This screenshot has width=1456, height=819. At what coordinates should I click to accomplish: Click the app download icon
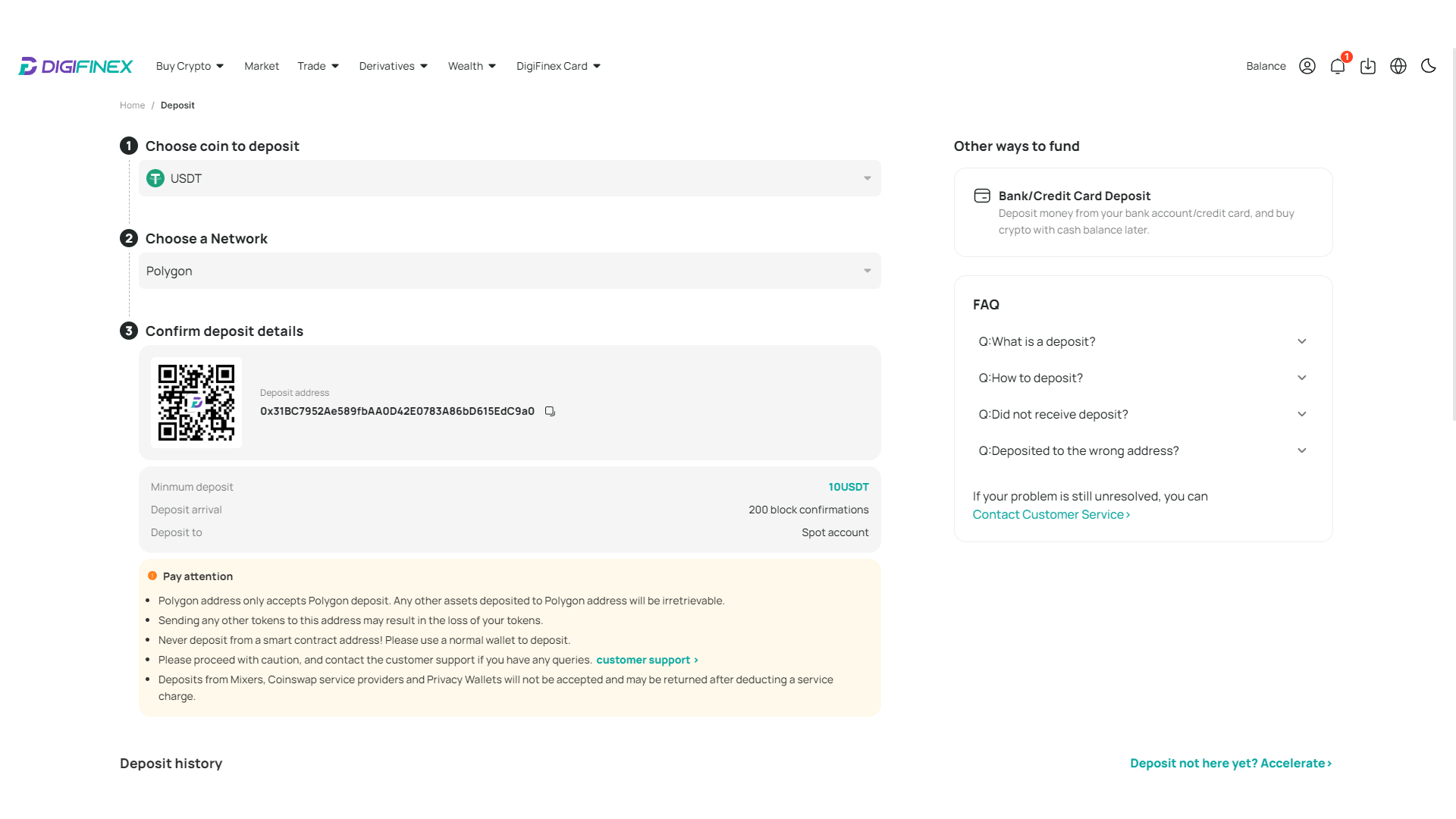1368,66
